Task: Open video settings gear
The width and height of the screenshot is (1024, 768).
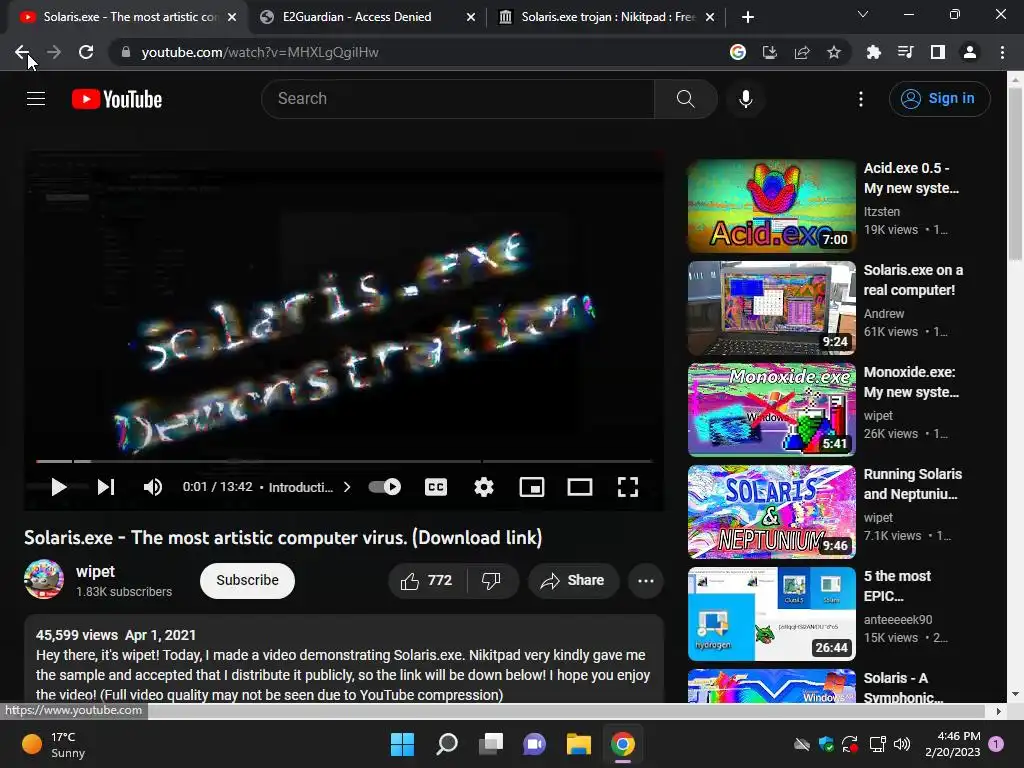Action: 483,487
